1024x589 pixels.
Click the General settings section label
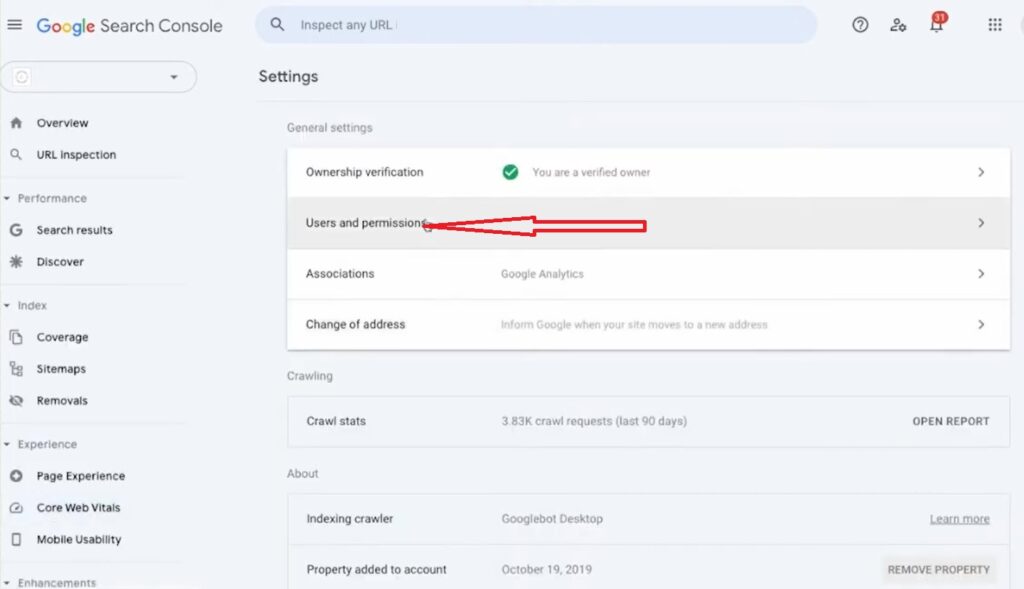(329, 127)
